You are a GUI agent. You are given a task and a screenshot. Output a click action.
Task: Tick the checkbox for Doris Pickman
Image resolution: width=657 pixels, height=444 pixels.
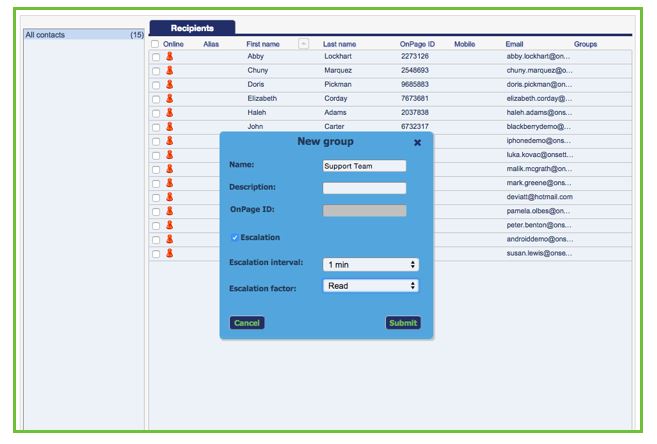point(156,85)
